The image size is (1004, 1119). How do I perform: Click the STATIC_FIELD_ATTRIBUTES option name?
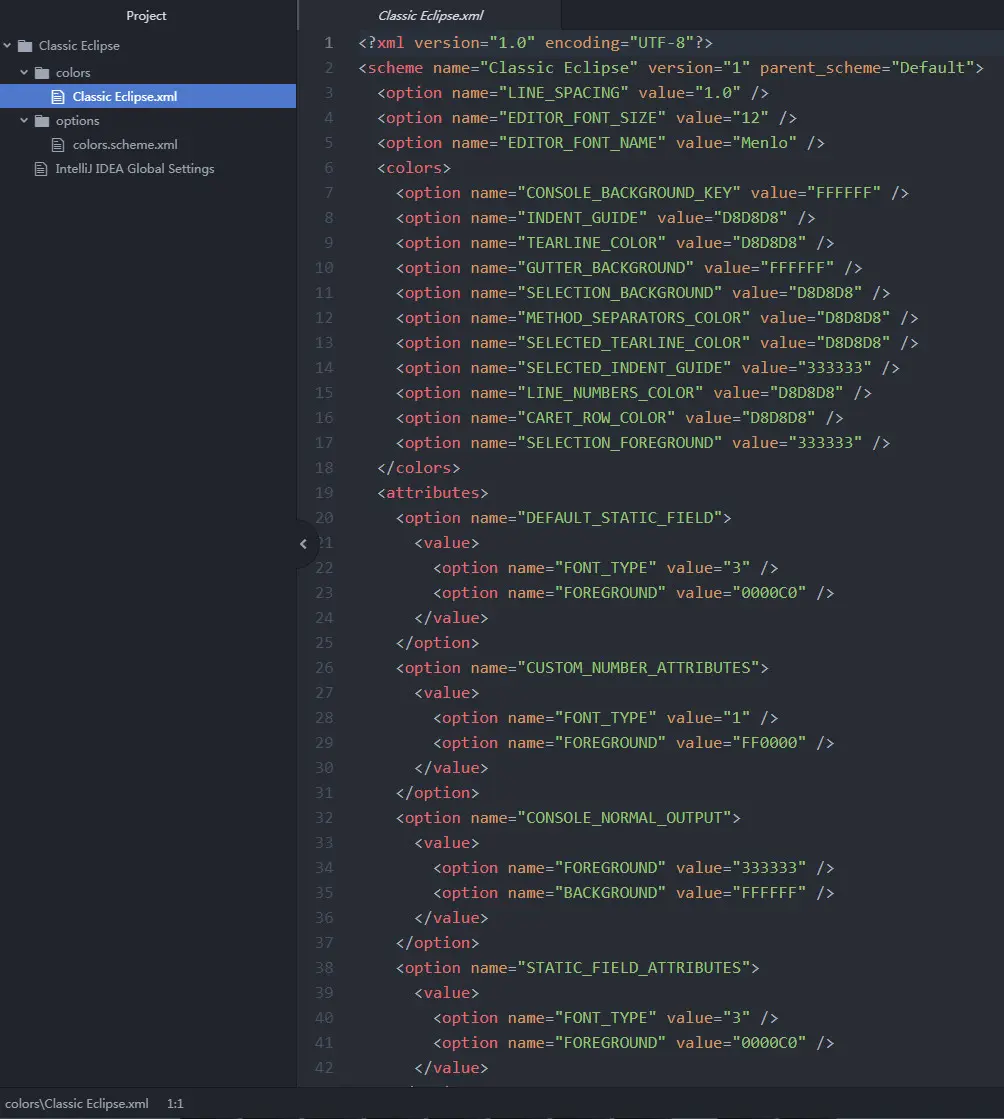click(634, 968)
